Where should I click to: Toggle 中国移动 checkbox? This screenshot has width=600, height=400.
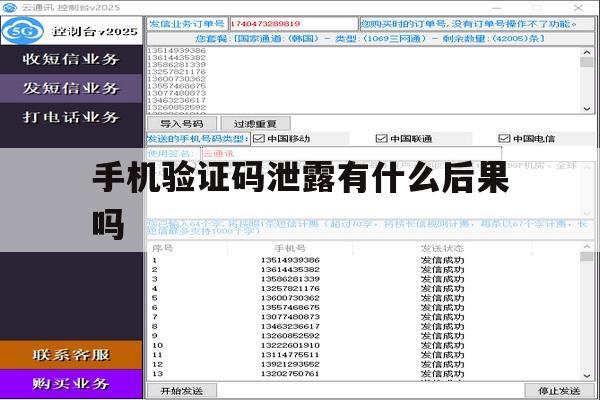pos(259,139)
